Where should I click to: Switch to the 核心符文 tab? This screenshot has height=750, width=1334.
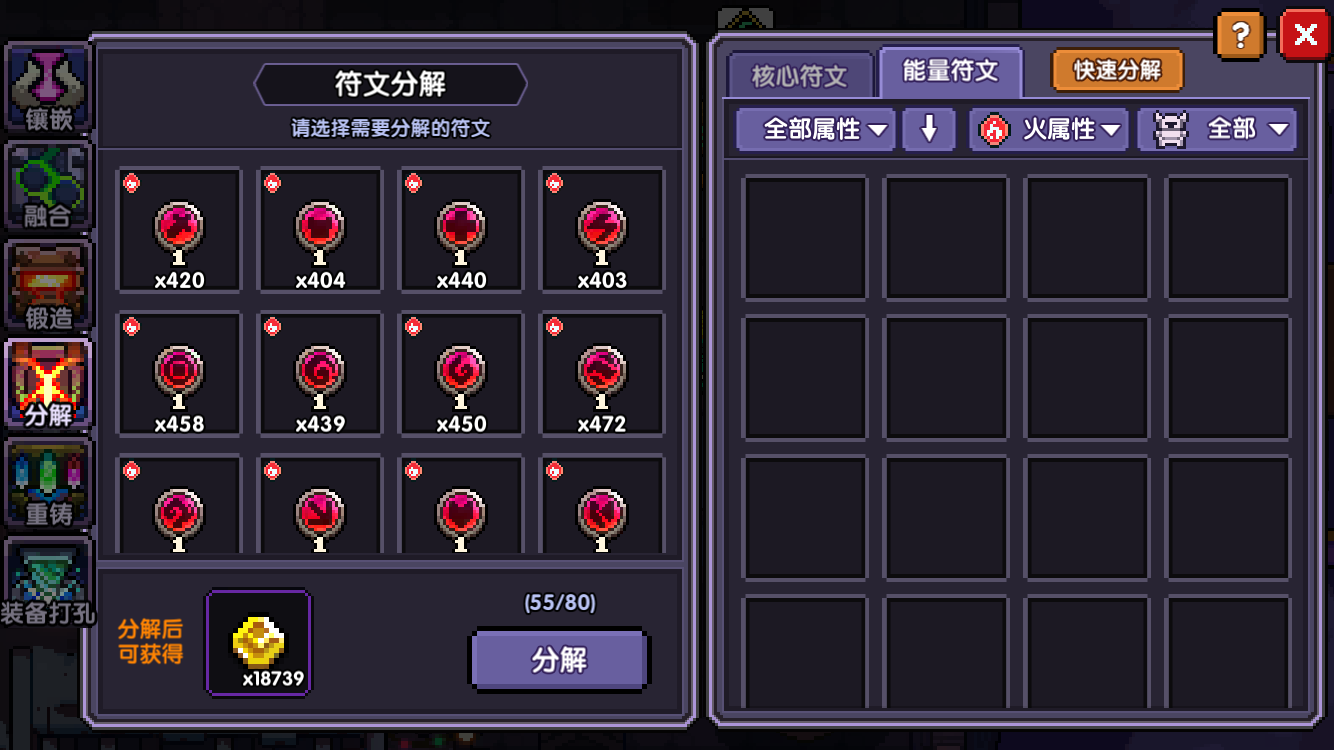799,75
